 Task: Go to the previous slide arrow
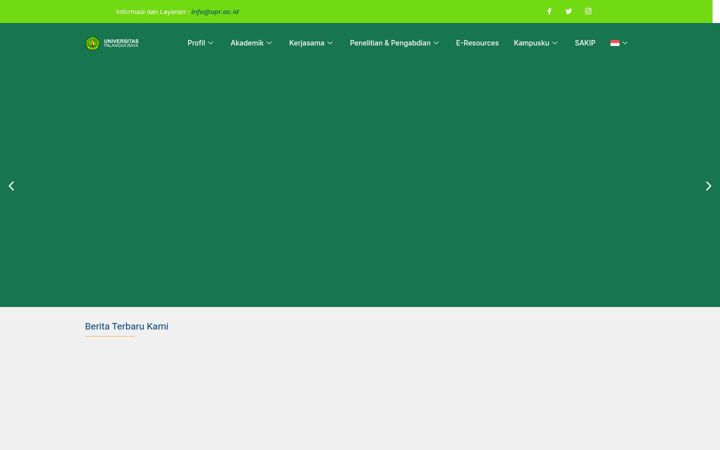[11, 186]
